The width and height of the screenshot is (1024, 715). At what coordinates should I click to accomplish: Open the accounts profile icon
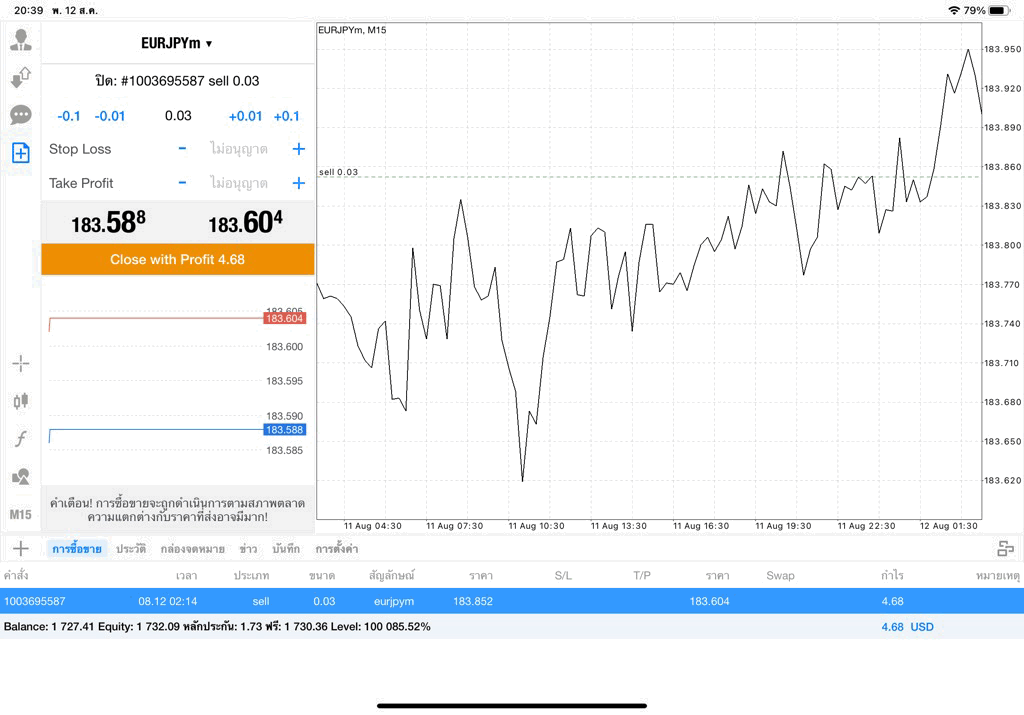point(20,40)
